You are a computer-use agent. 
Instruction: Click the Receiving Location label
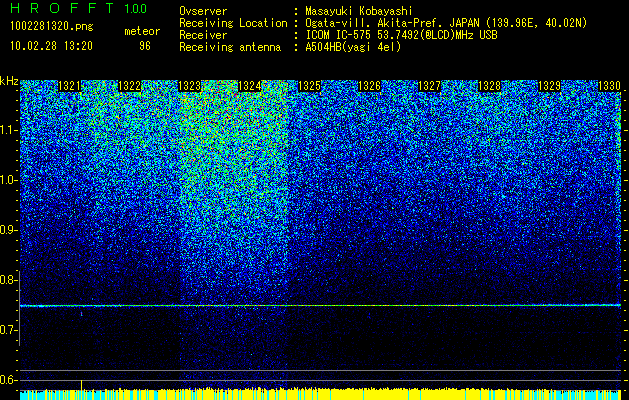[x=233, y=23]
